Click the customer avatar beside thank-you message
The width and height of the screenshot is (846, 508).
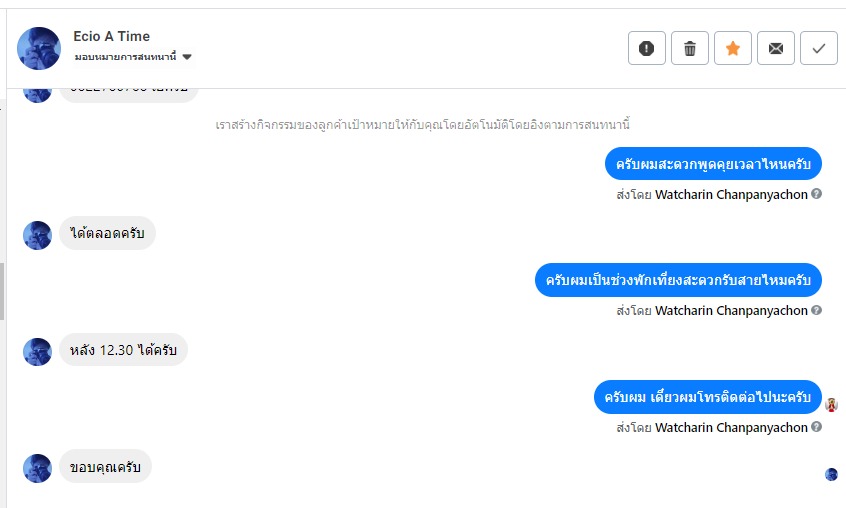click(x=37, y=467)
